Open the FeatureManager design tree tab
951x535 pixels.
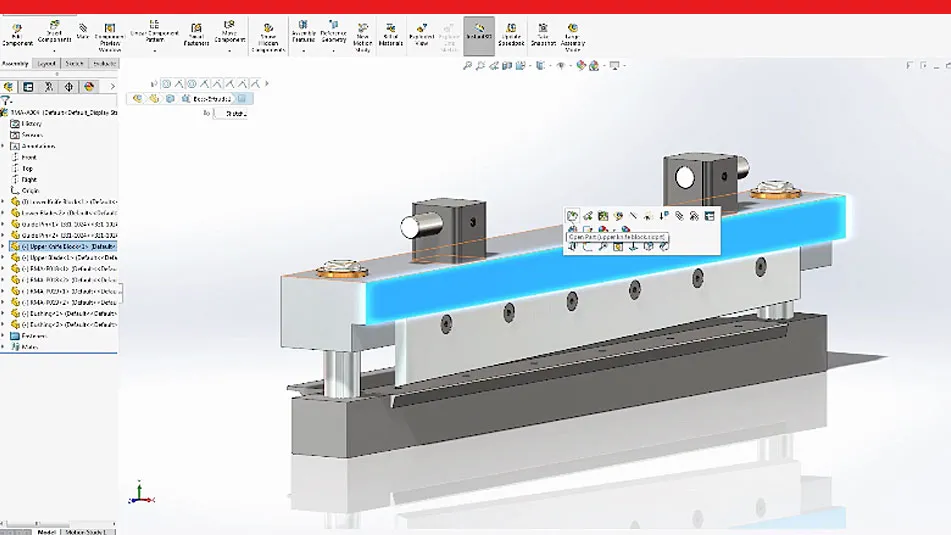click(8, 87)
